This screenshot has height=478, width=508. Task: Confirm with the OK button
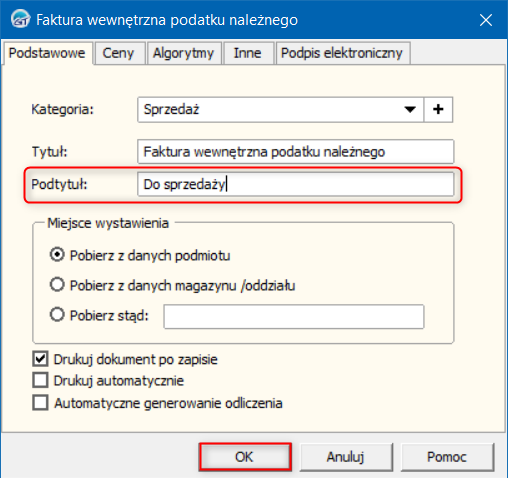(x=245, y=457)
